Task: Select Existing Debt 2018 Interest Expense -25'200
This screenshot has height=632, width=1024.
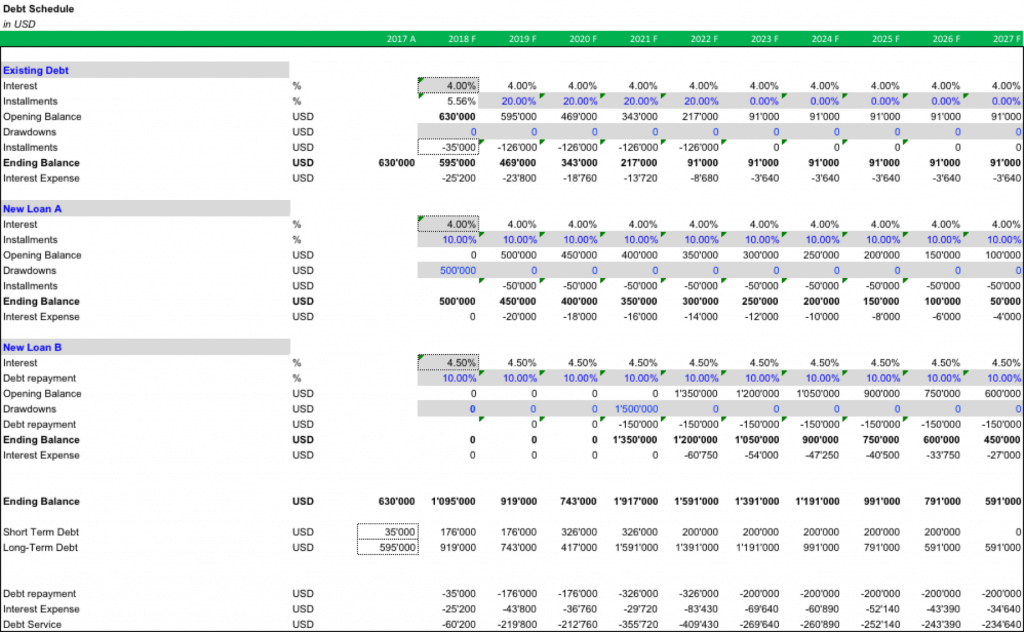Action: point(458,178)
